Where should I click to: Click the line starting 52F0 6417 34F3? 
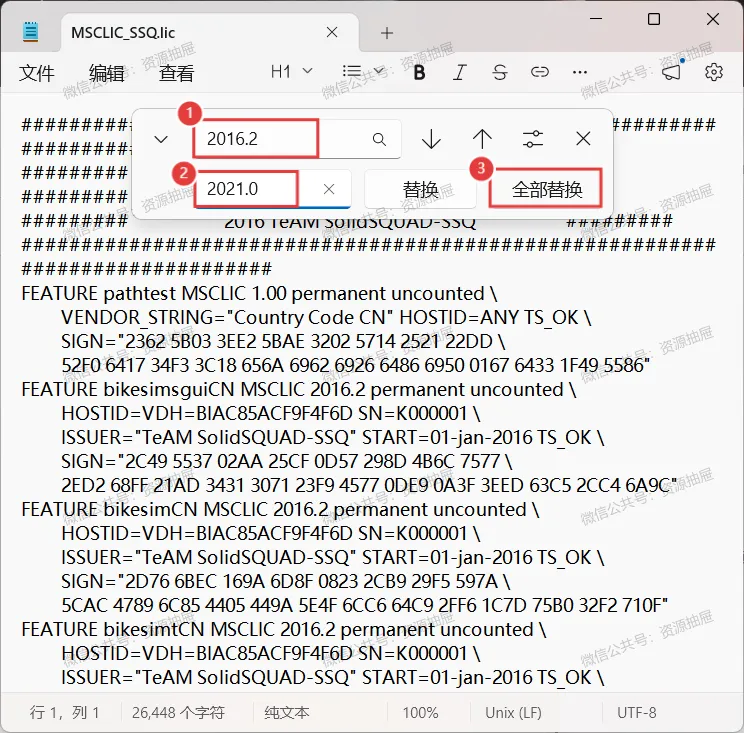(x=355, y=365)
